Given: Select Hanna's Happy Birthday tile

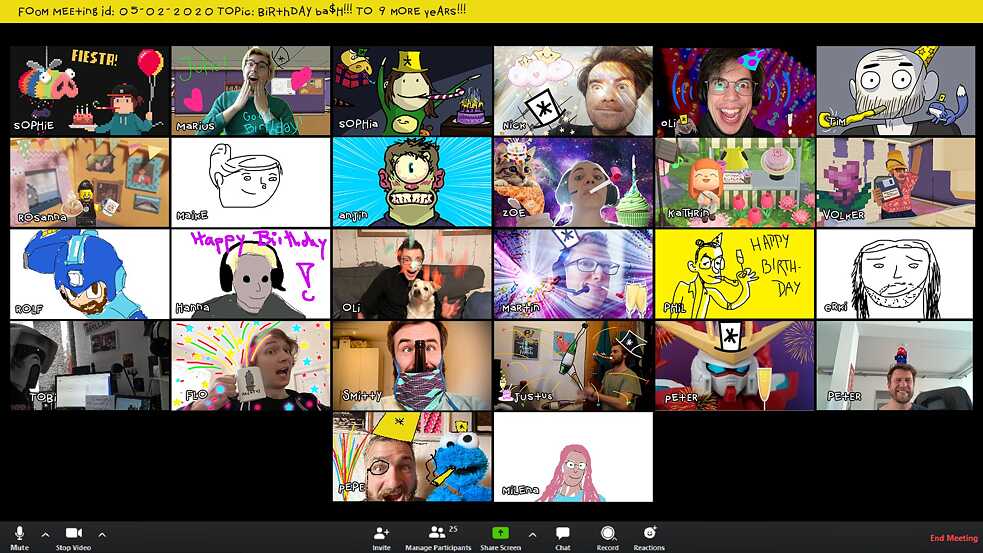Looking at the screenshot, I should pyautogui.click(x=251, y=274).
